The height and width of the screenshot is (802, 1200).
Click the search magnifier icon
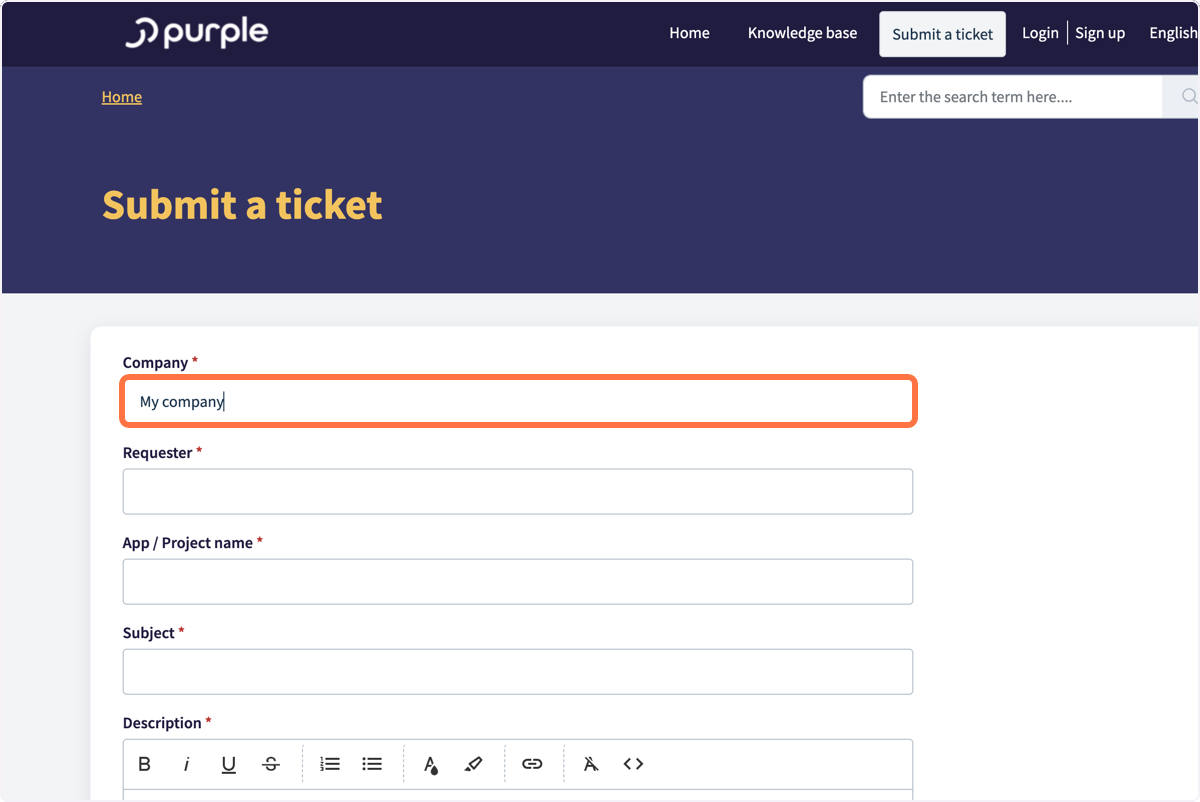click(1187, 97)
